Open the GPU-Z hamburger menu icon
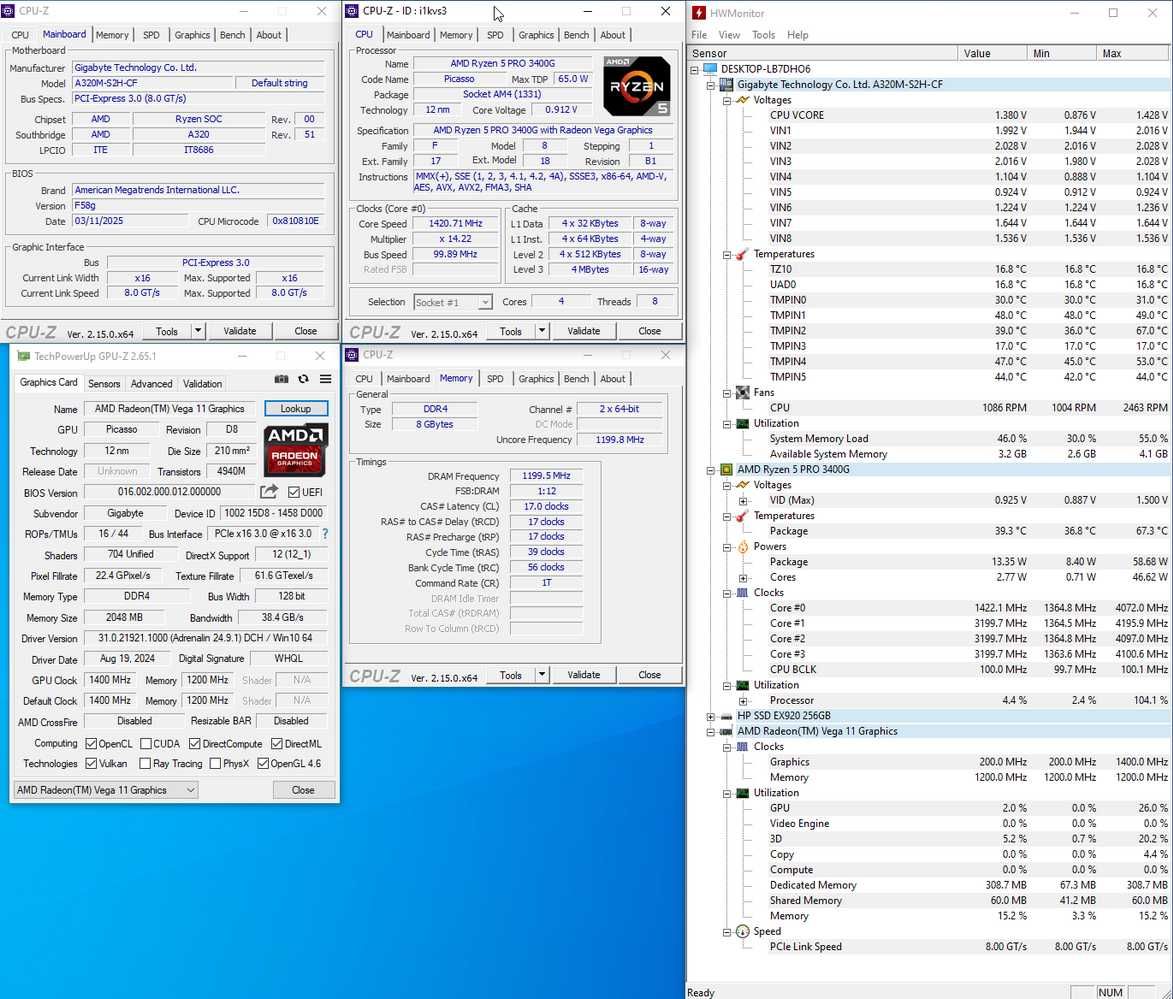This screenshot has width=1173, height=999. (325, 379)
